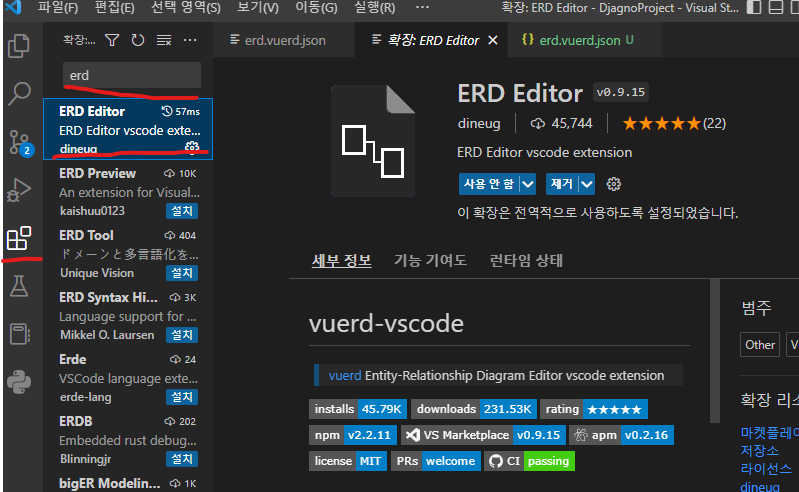Open the Run and Debug view
This screenshot has height=492, width=799.
(19, 190)
